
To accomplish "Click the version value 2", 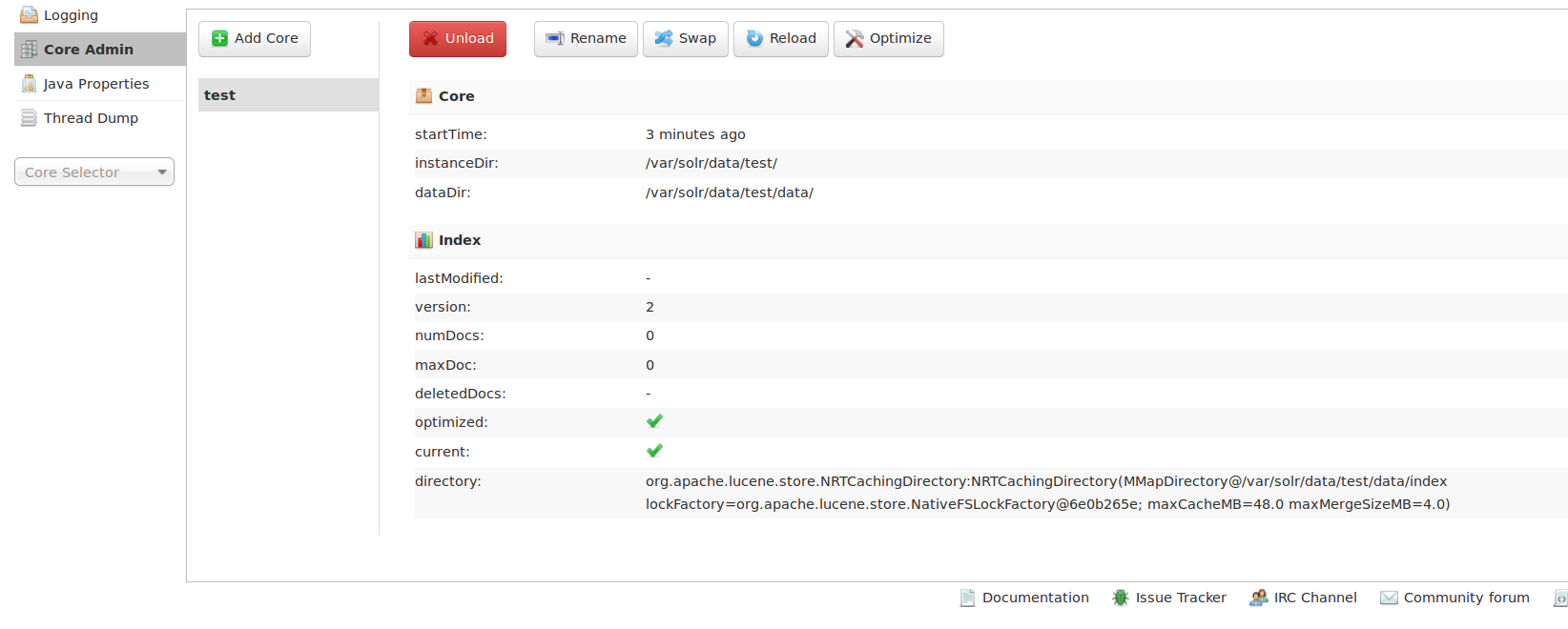I will click(x=650, y=307).
